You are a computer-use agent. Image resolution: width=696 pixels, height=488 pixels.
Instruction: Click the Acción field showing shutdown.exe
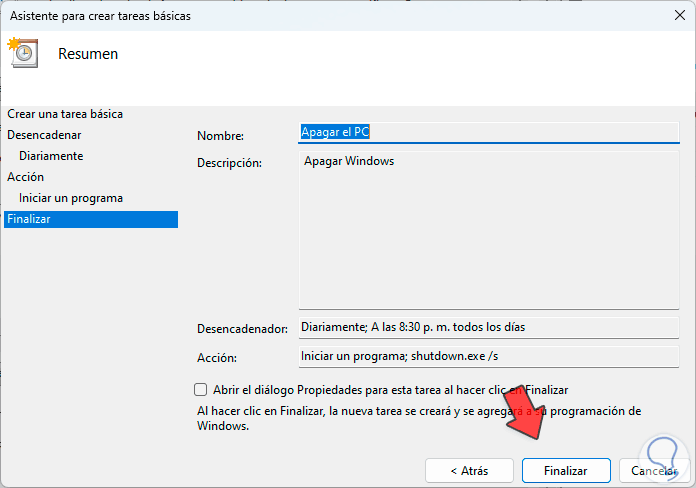(x=488, y=356)
